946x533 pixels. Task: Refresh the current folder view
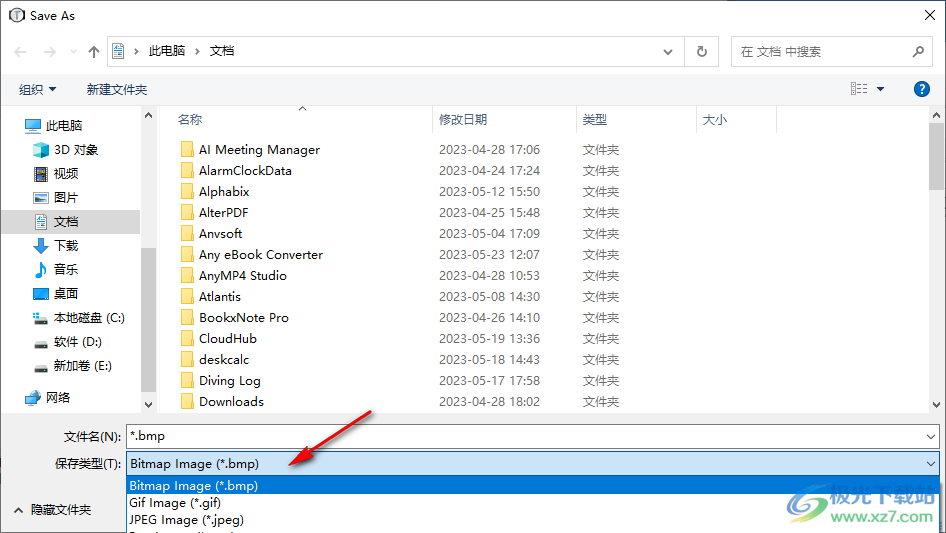point(702,51)
